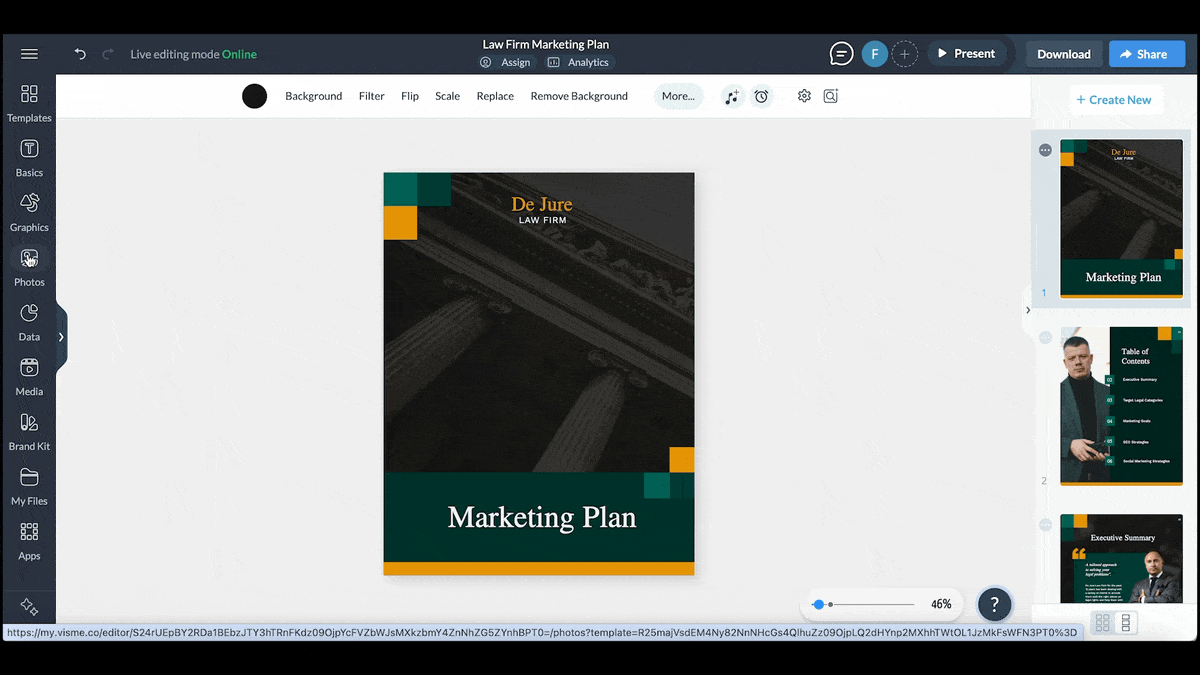The width and height of the screenshot is (1200, 675).
Task: Collapse the slides panel with chevron
Action: pyautogui.click(x=1028, y=310)
